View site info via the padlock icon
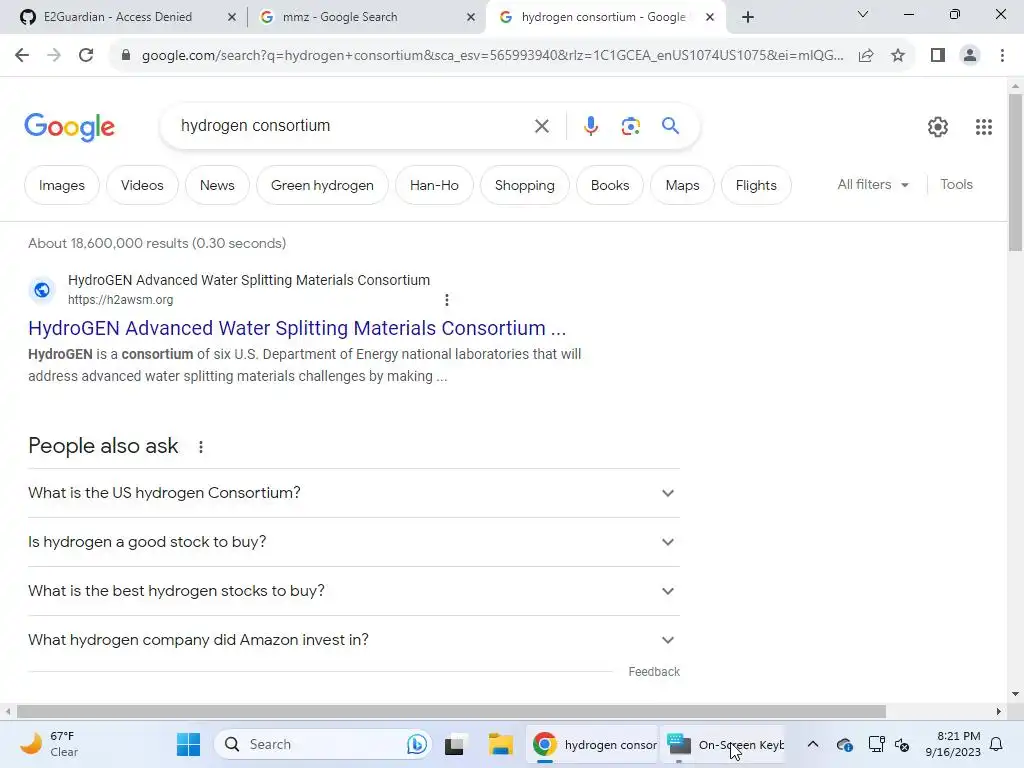The height and width of the screenshot is (768, 1024). tap(126, 56)
